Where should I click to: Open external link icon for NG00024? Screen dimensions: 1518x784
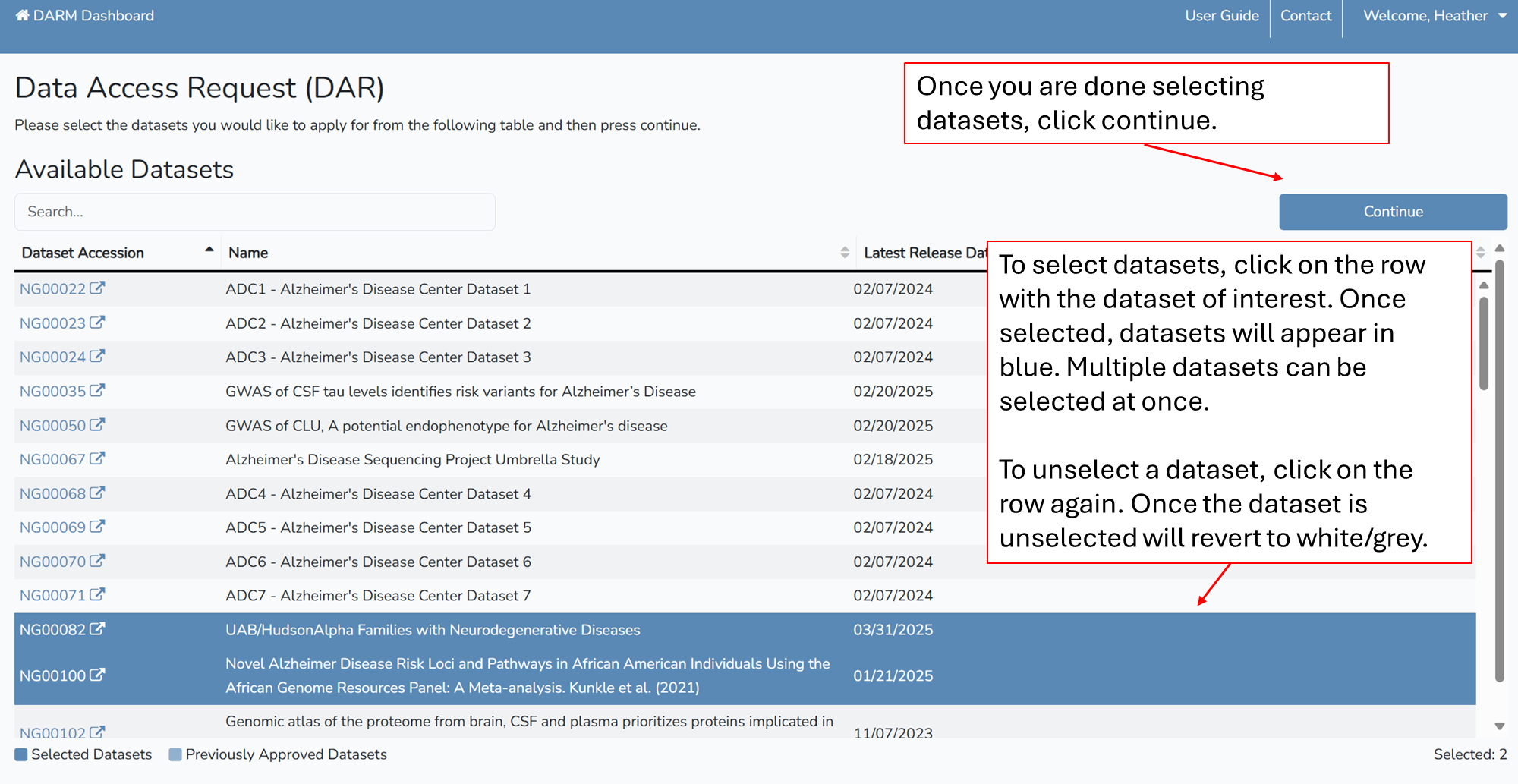tap(97, 357)
